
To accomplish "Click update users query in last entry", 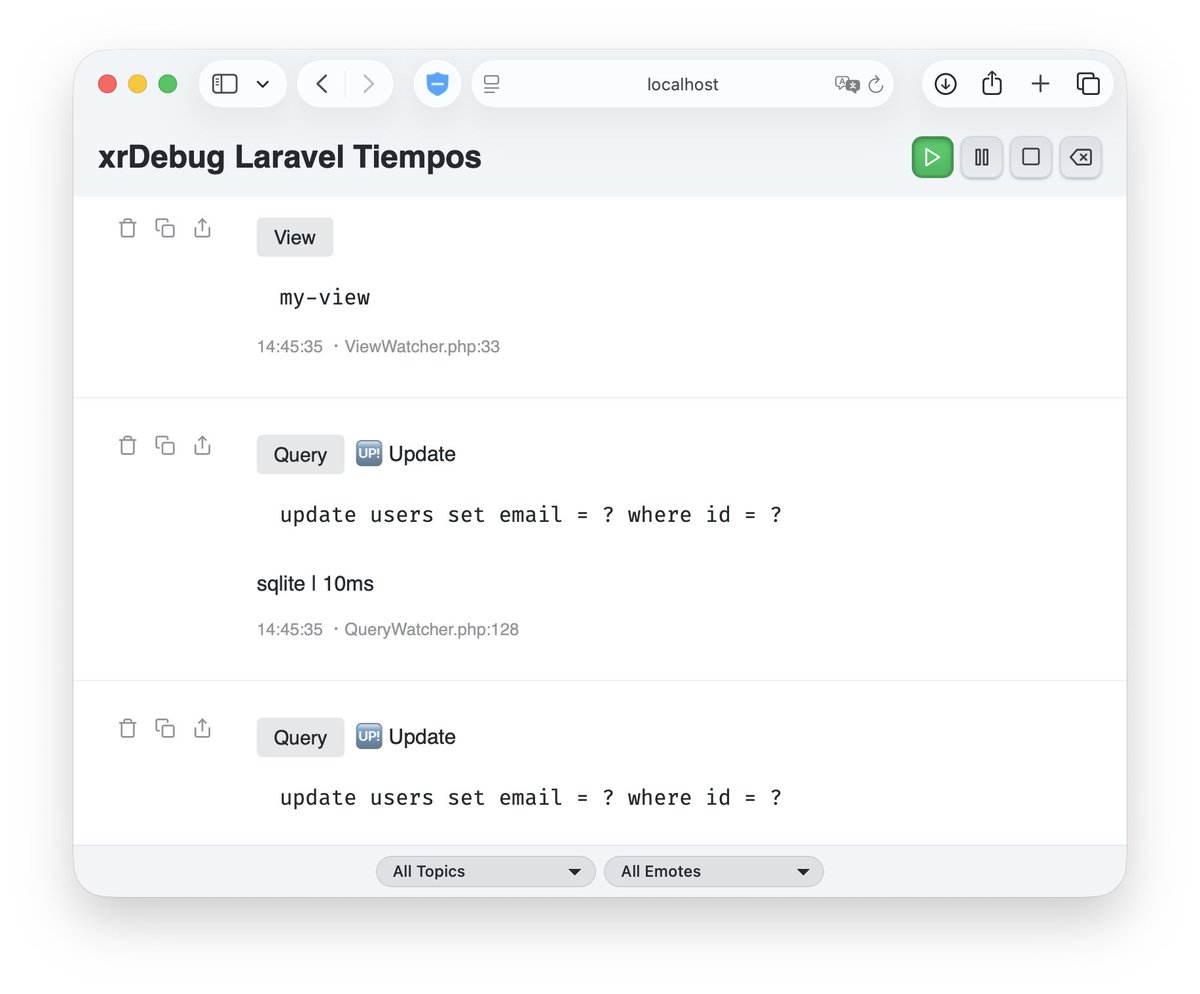I will point(530,798).
